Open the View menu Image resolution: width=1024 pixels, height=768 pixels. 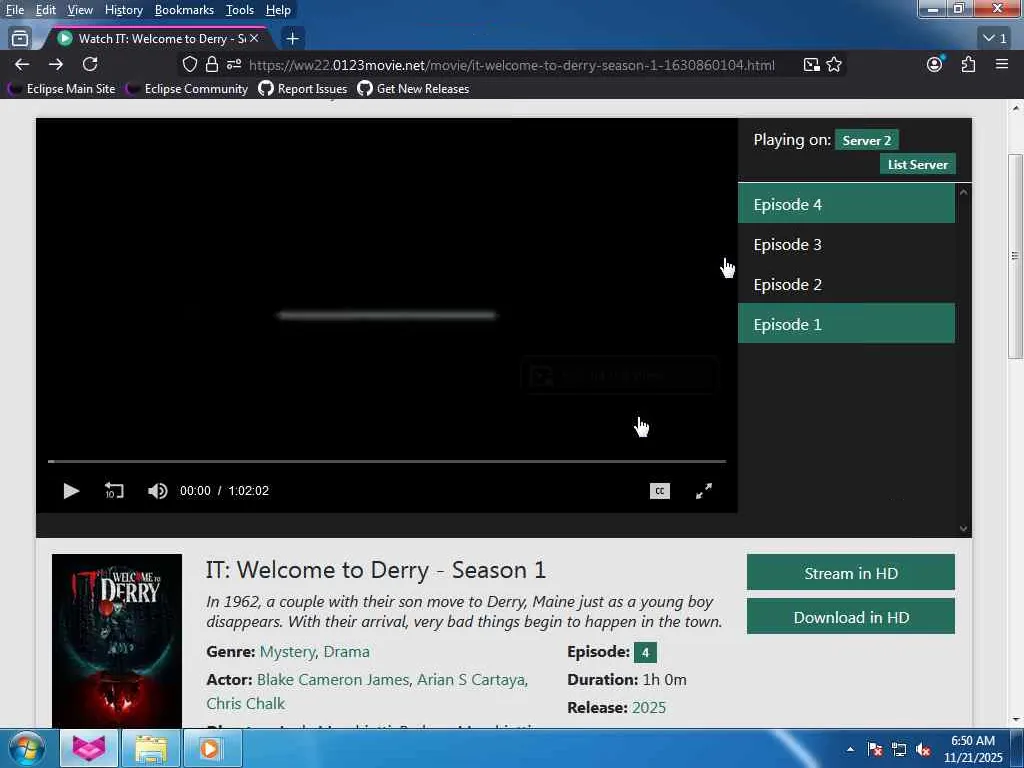(x=80, y=10)
